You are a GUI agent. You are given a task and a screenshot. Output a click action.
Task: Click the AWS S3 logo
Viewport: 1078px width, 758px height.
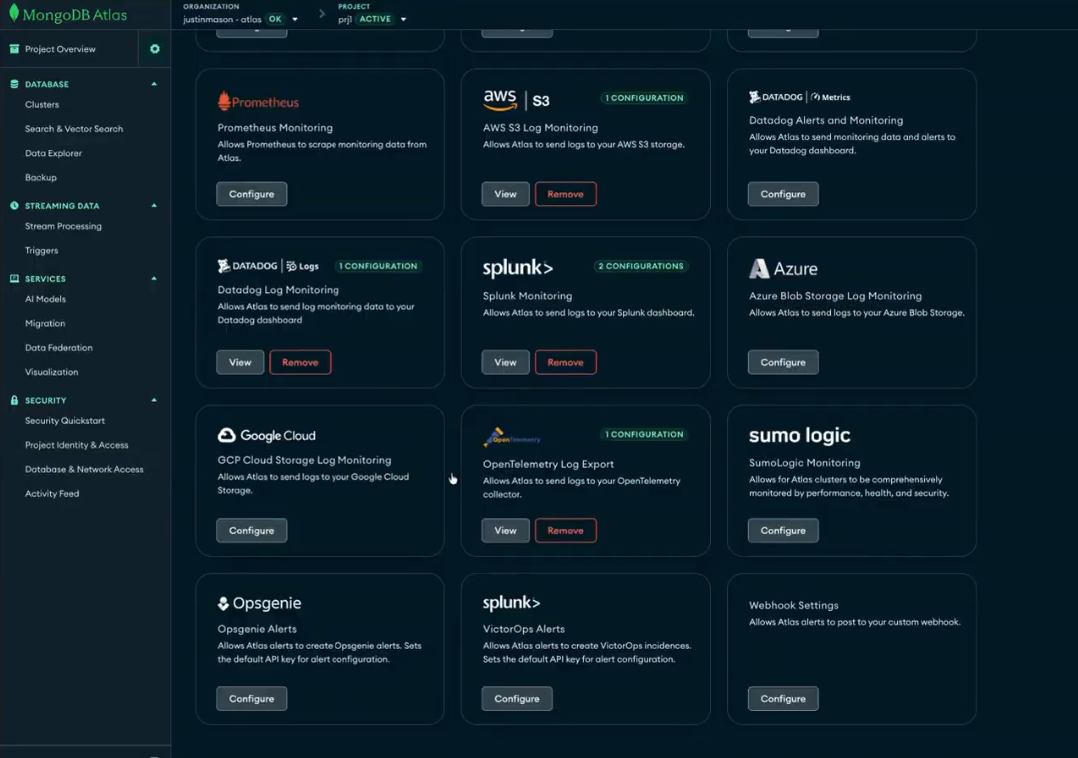516,100
